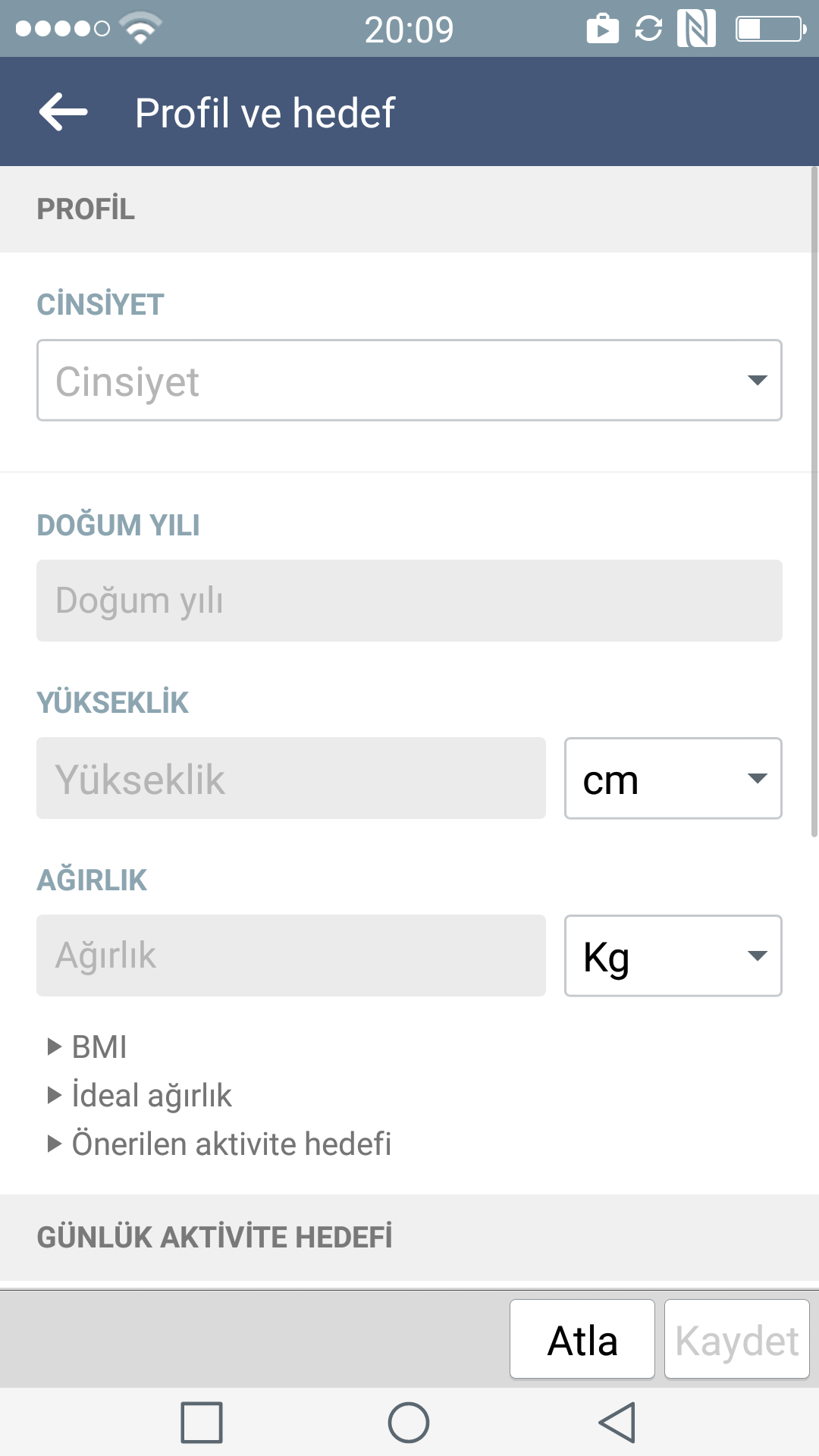
Task: Open the Cinsiyet dropdown
Action: coord(409,380)
